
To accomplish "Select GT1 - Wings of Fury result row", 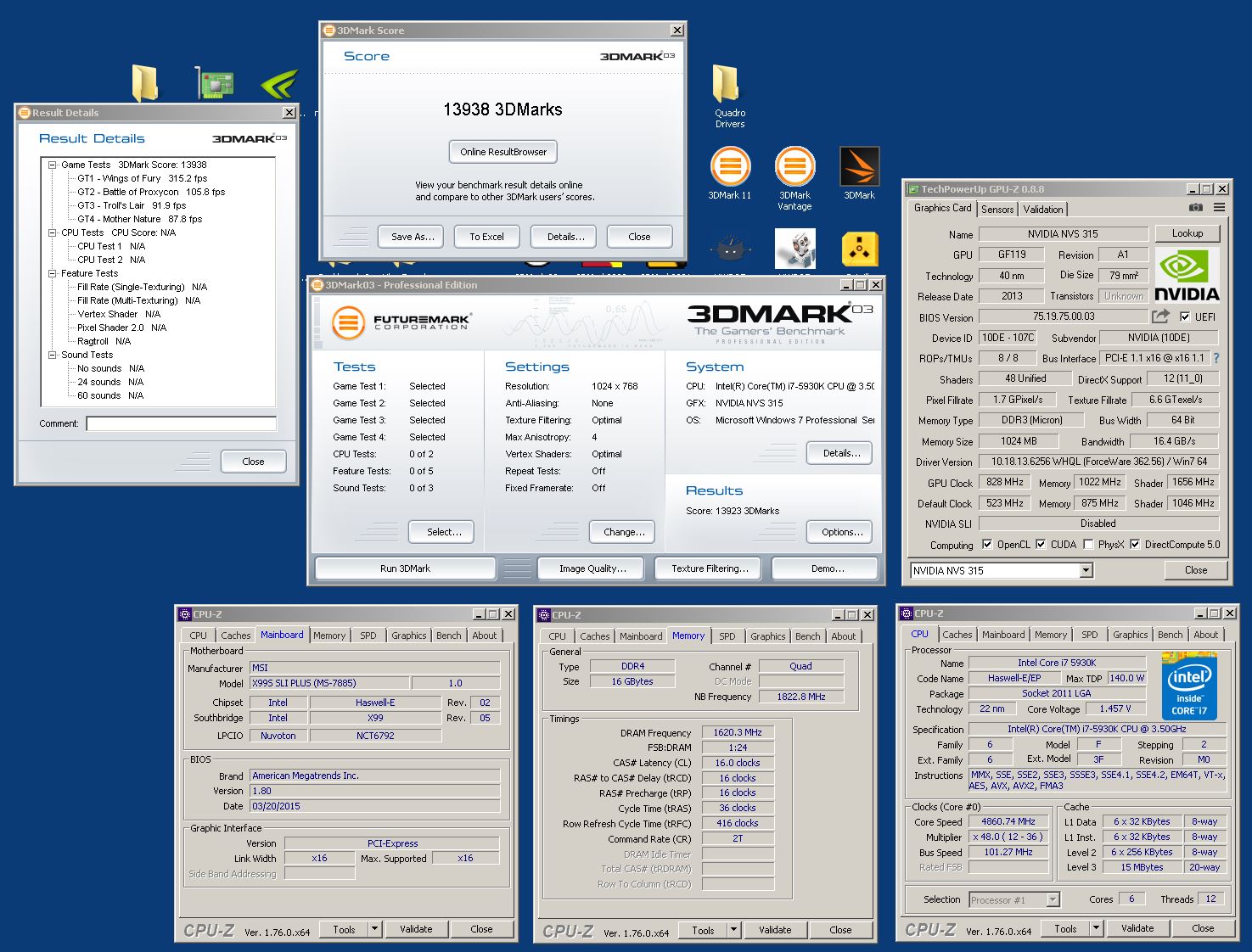I will click(x=142, y=178).
